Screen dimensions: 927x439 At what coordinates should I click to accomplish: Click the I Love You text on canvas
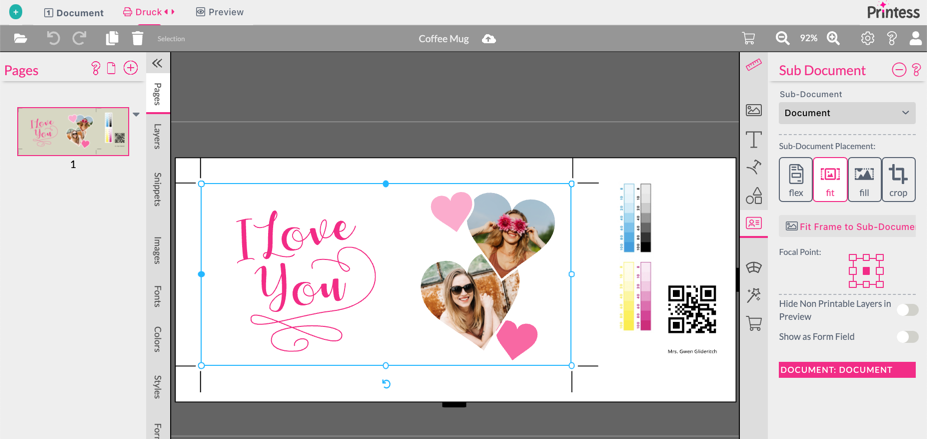[x=306, y=279]
